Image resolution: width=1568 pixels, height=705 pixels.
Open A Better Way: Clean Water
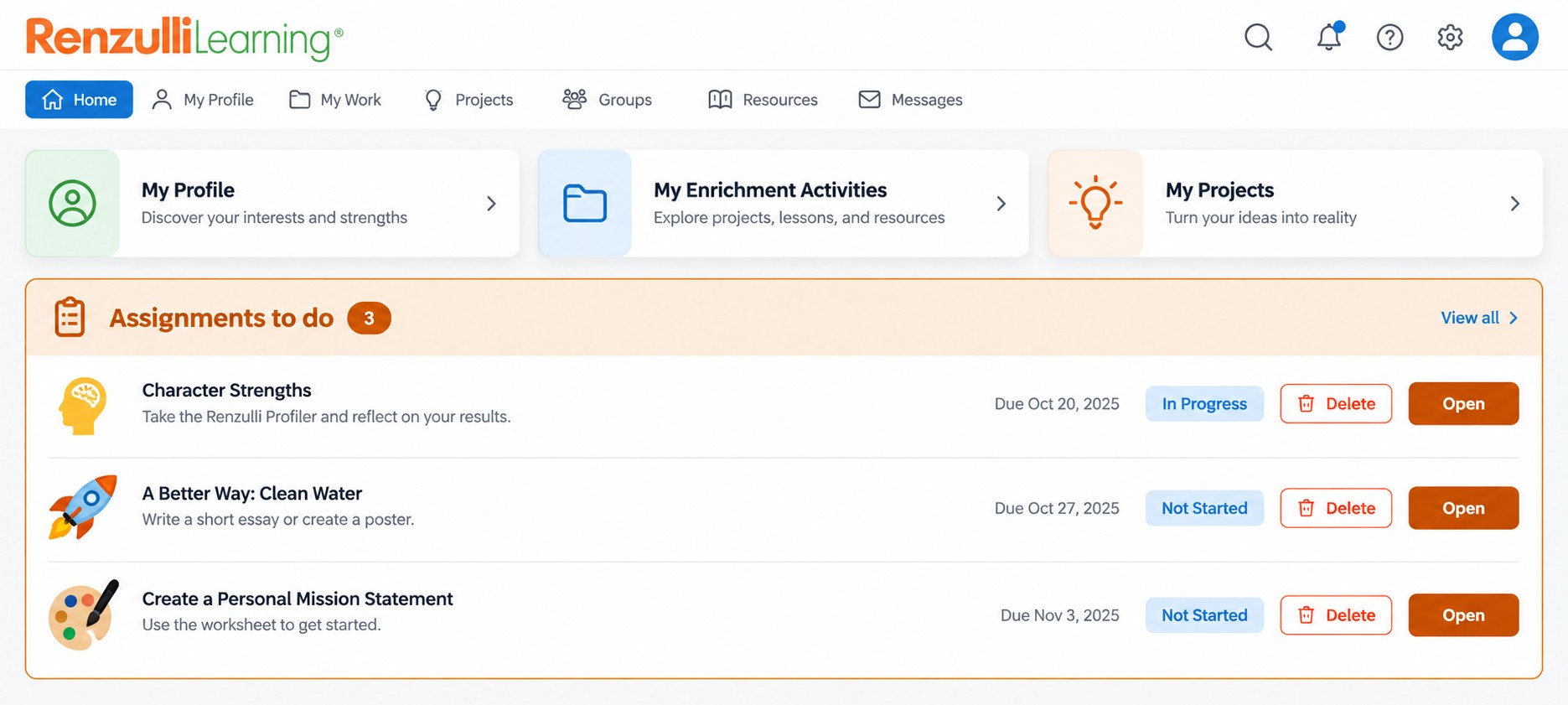pos(1463,508)
